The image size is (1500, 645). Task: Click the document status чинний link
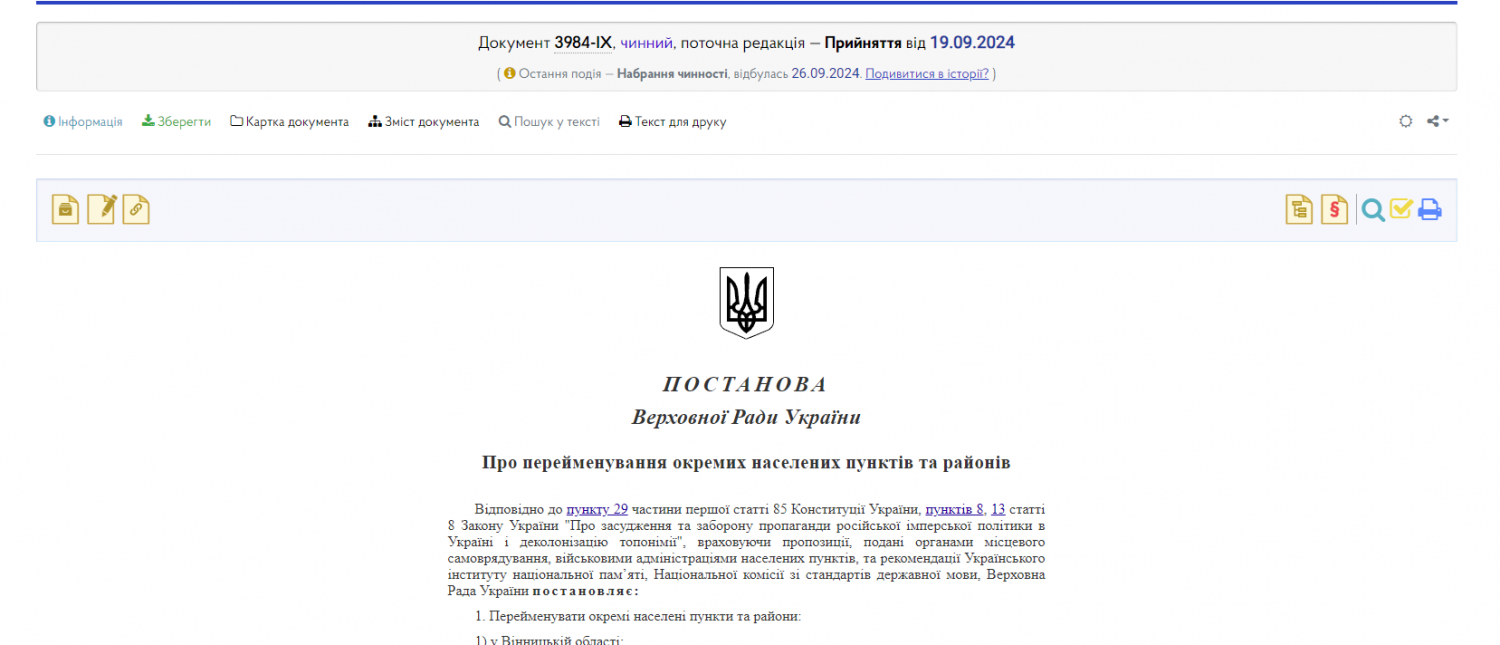pos(646,43)
